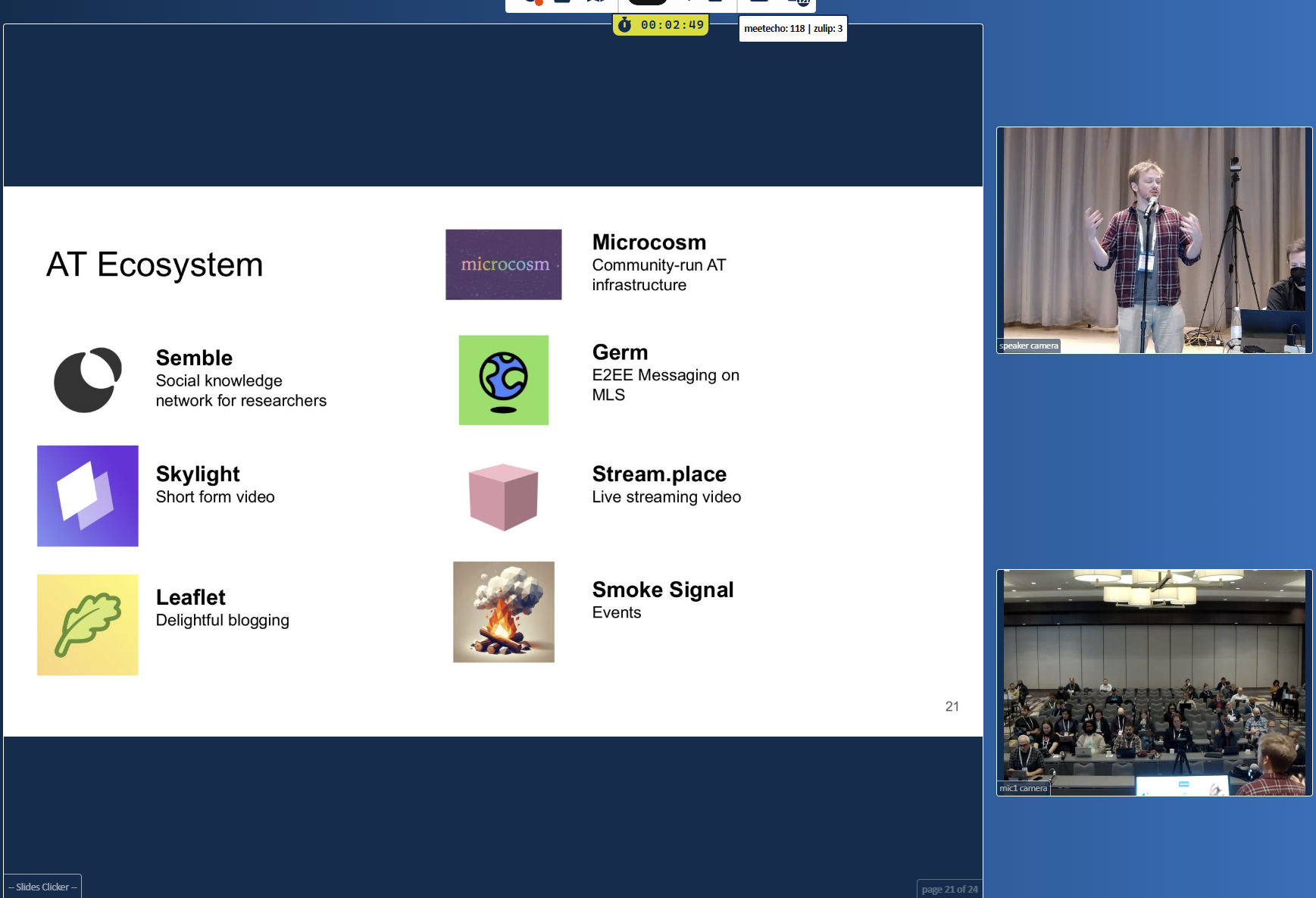
Task: Click the Stream.place heading text
Action: tap(659, 474)
